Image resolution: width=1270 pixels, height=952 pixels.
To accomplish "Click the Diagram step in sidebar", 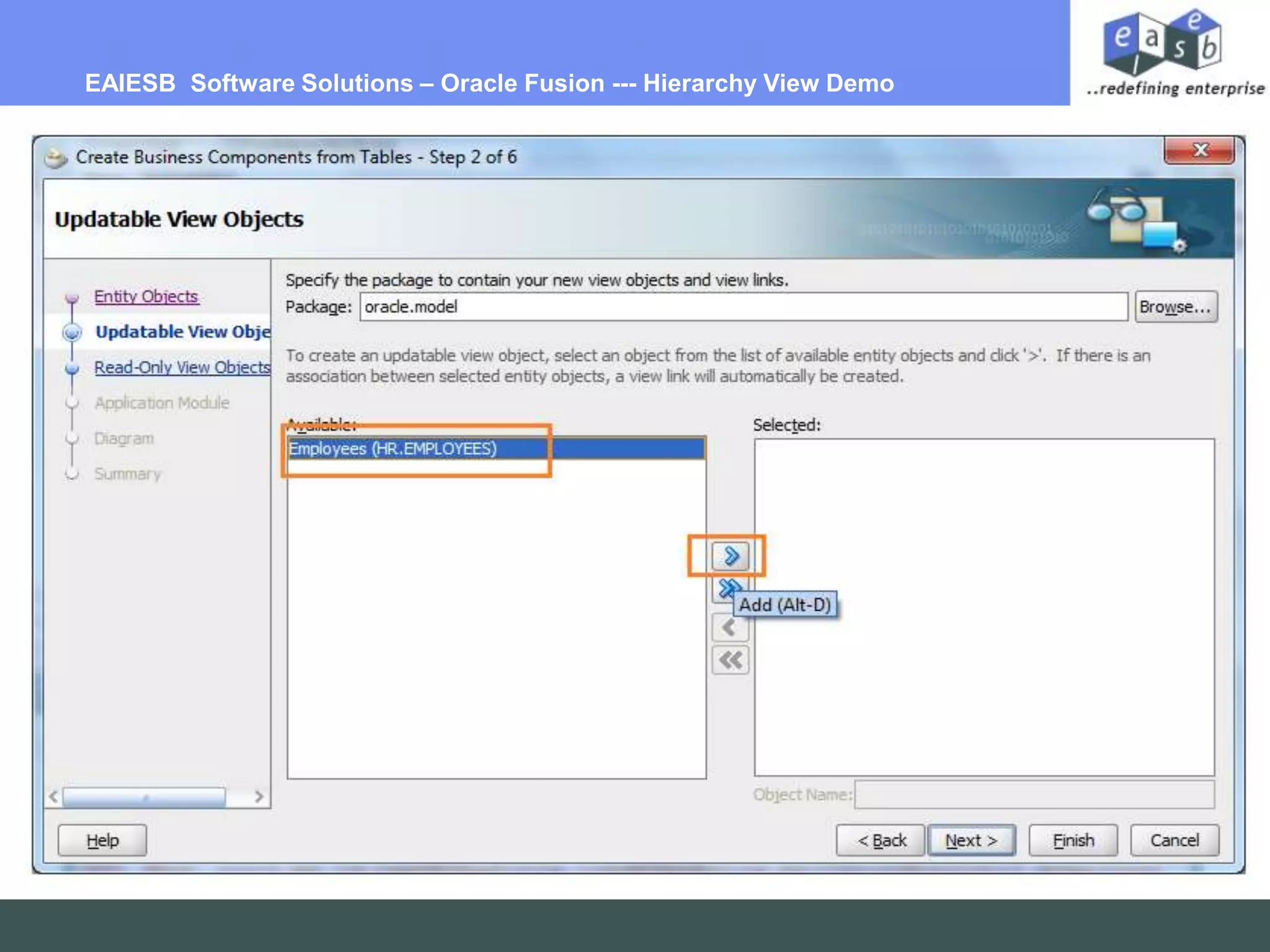I will click(124, 438).
